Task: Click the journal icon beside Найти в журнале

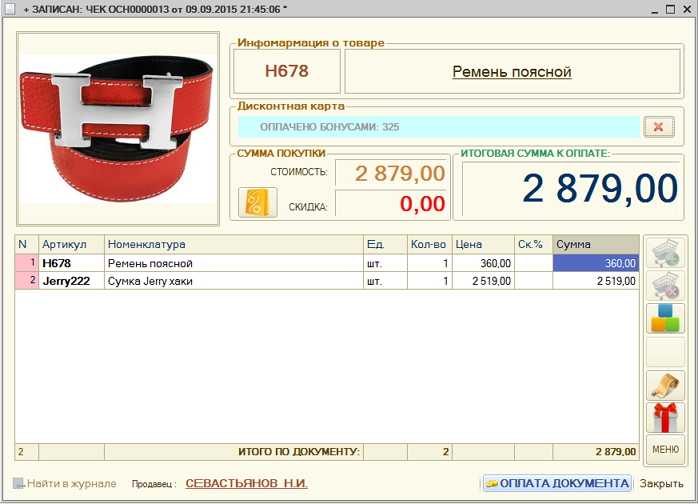Action: 18,483
